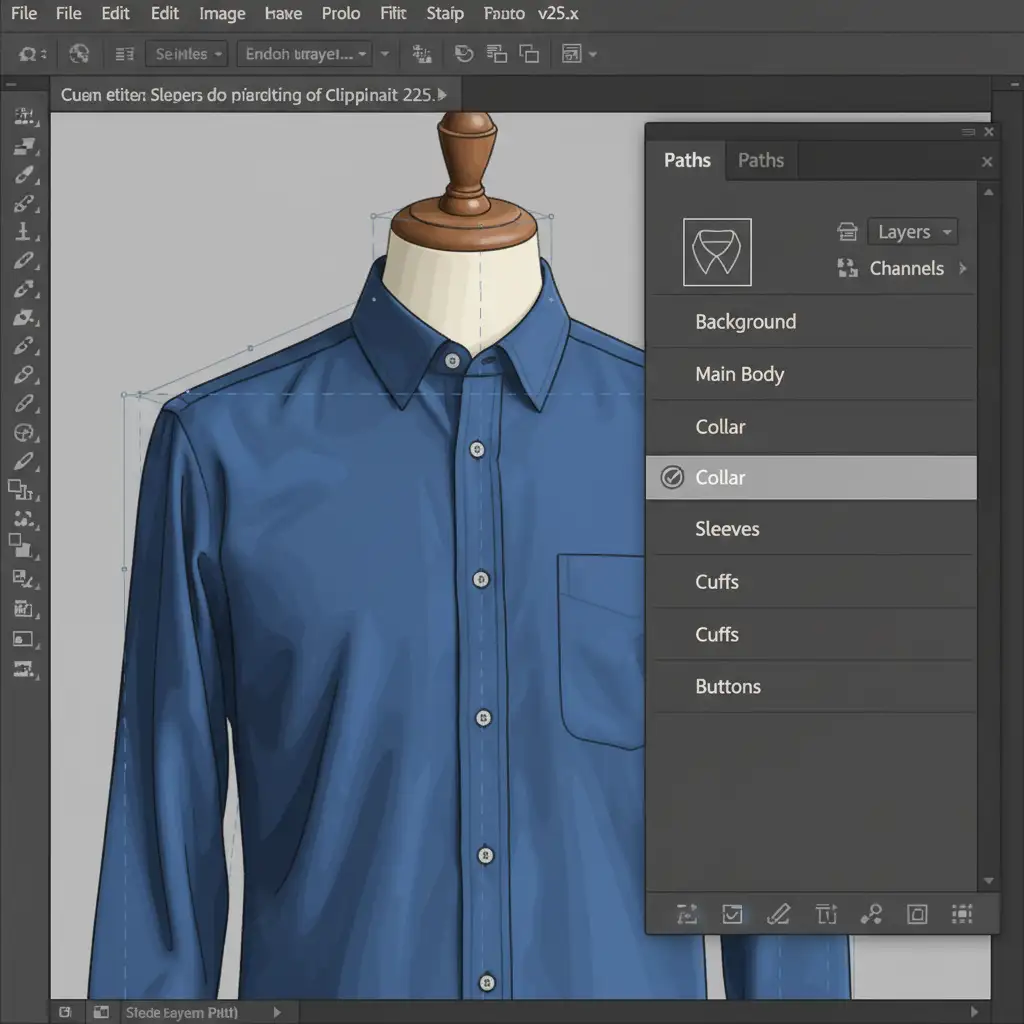The height and width of the screenshot is (1024, 1024).
Task: Select the Stamp tool in left toolbar
Action: pos(23,232)
